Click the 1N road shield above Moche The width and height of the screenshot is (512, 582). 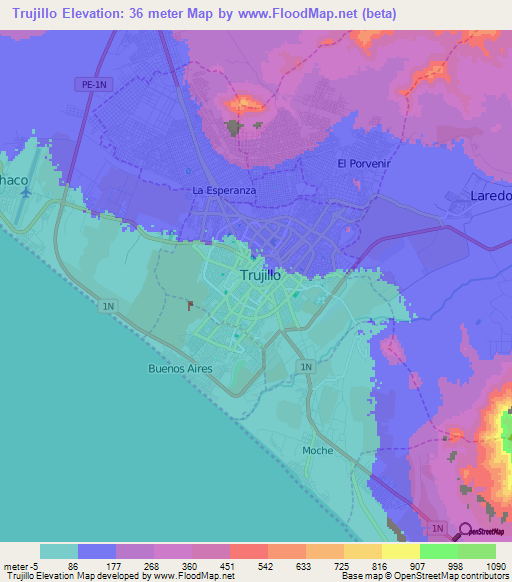click(306, 367)
